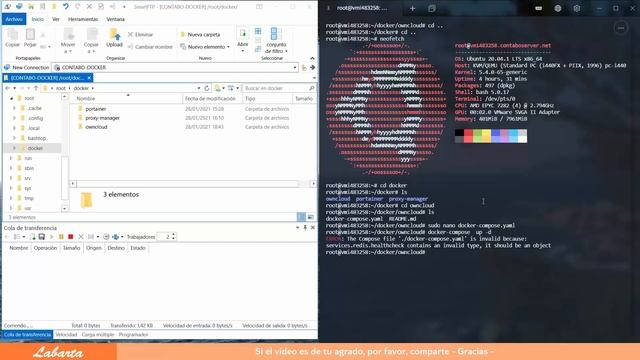The width and height of the screenshot is (640, 360).
Task: Click the Pegar clipboard button
Action: click(30, 38)
